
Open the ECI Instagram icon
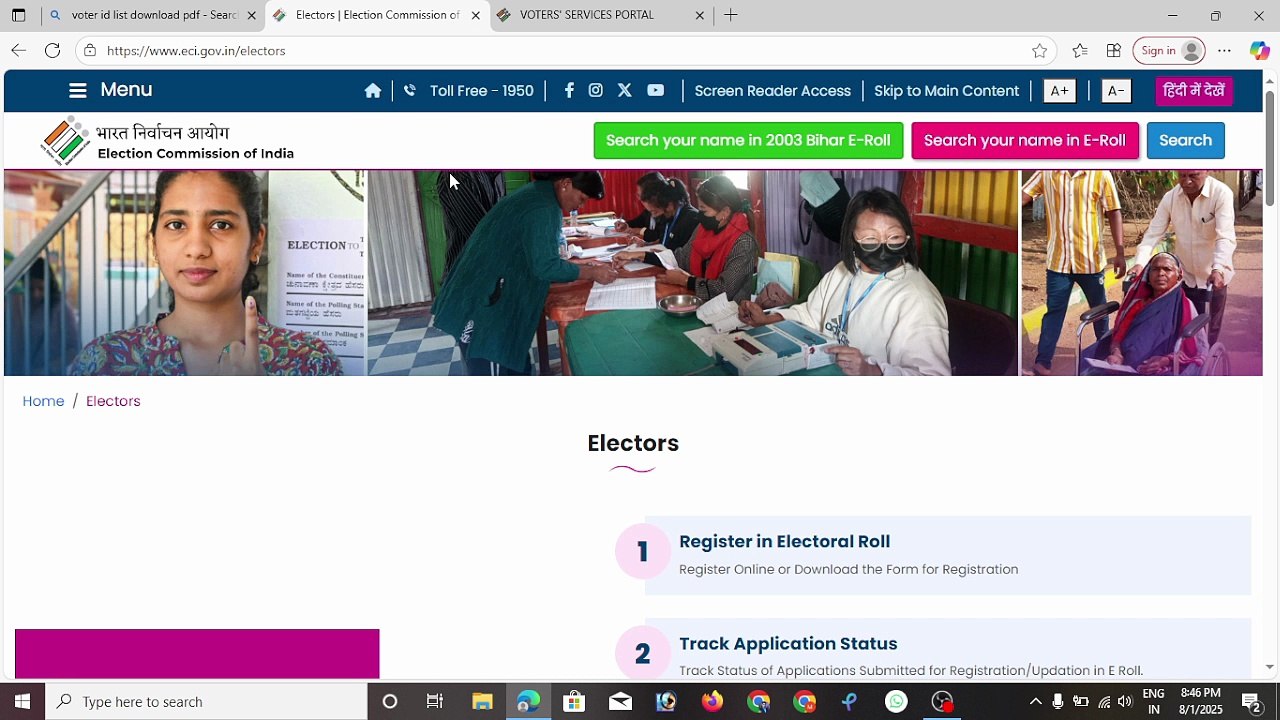(x=596, y=90)
